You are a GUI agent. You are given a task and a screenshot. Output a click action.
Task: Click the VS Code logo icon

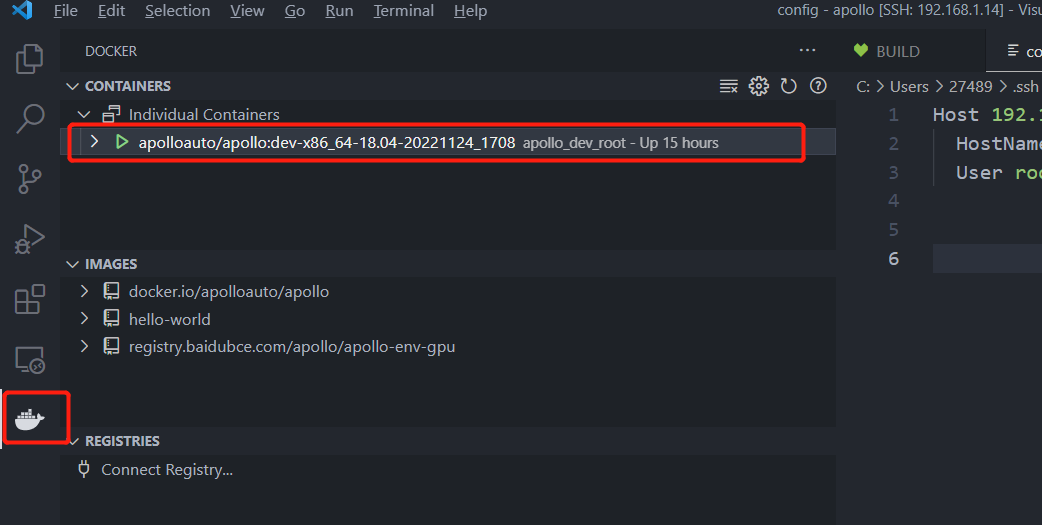pyautogui.click(x=22, y=11)
